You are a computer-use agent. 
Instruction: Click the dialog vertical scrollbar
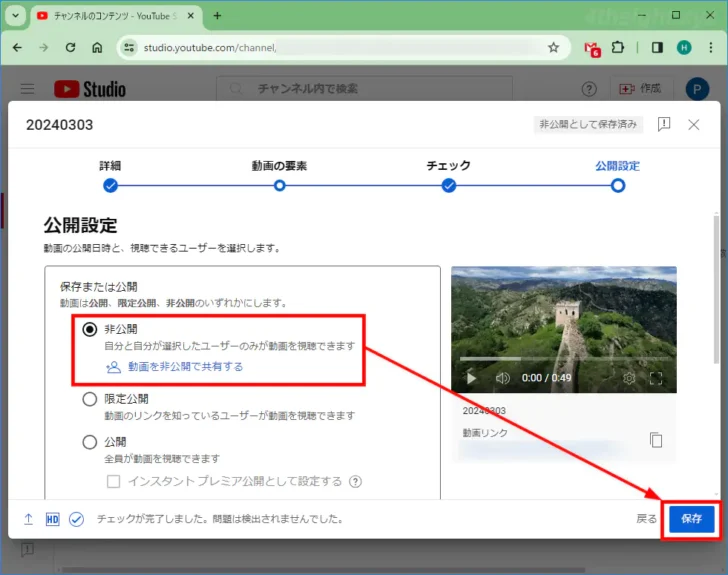pyautogui.click(x=716, y=288)
